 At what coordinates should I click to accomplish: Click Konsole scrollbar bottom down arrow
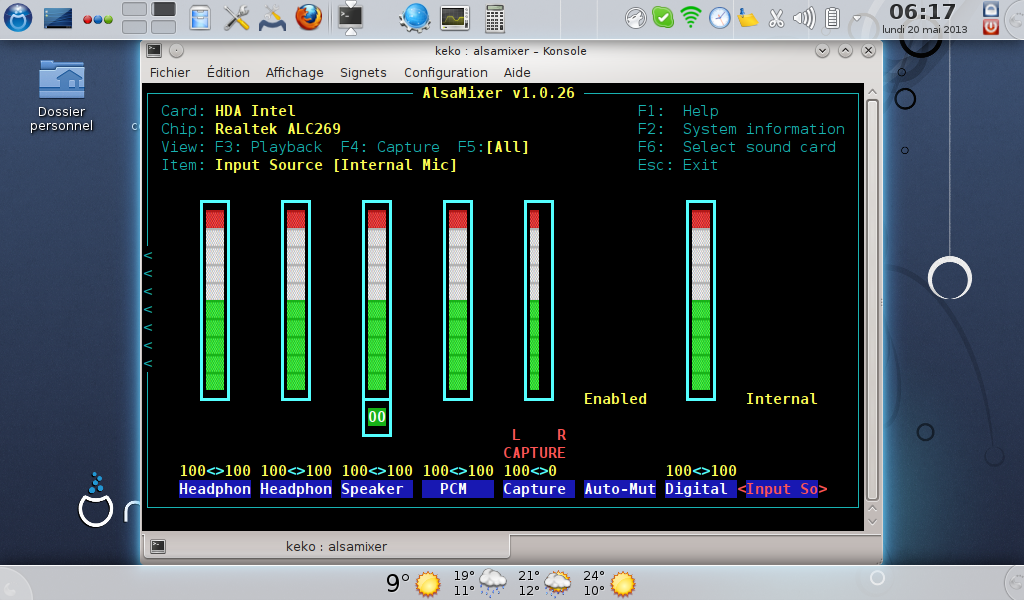tap(872, 522)
